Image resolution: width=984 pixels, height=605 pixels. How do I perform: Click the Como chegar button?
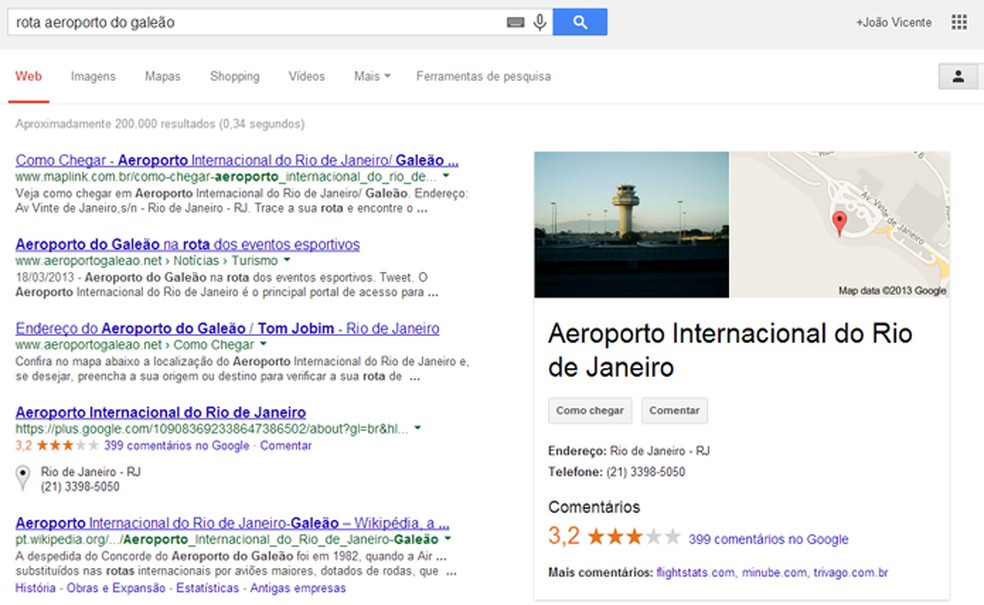(x=589, y=411)
